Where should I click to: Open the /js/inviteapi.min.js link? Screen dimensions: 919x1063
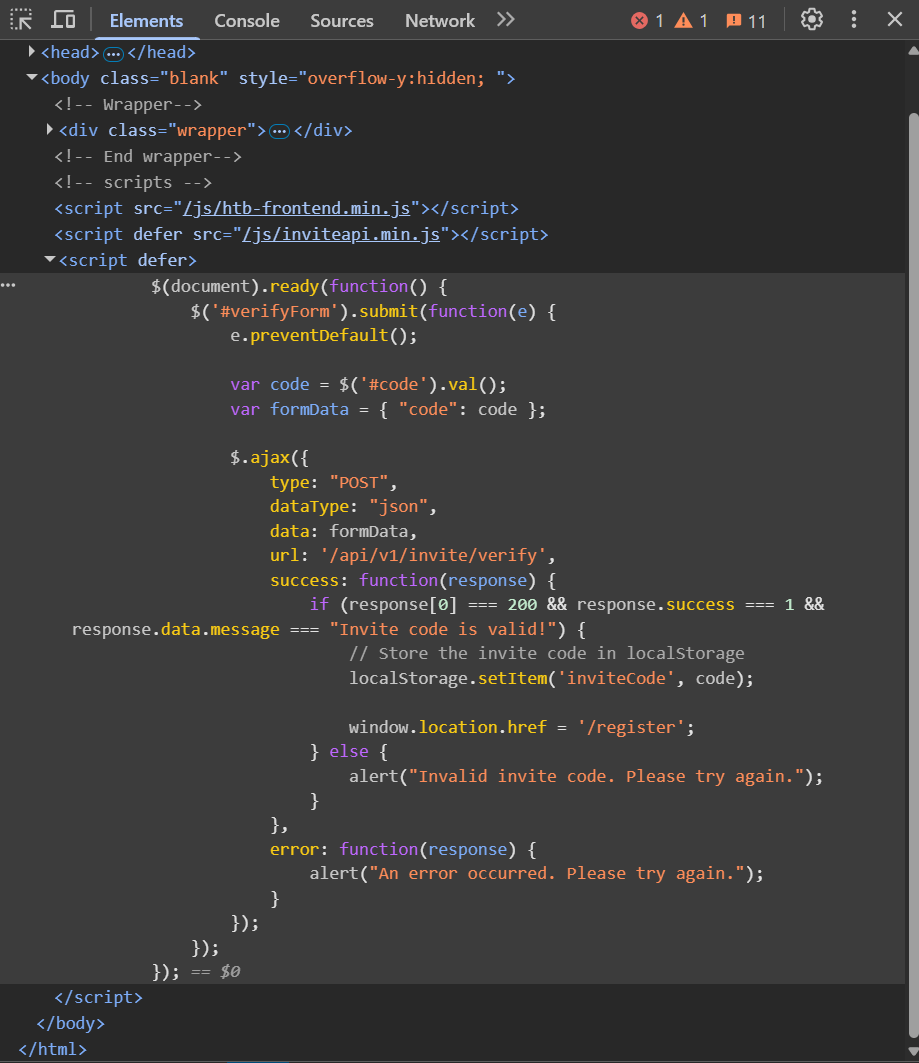[341, 235]
